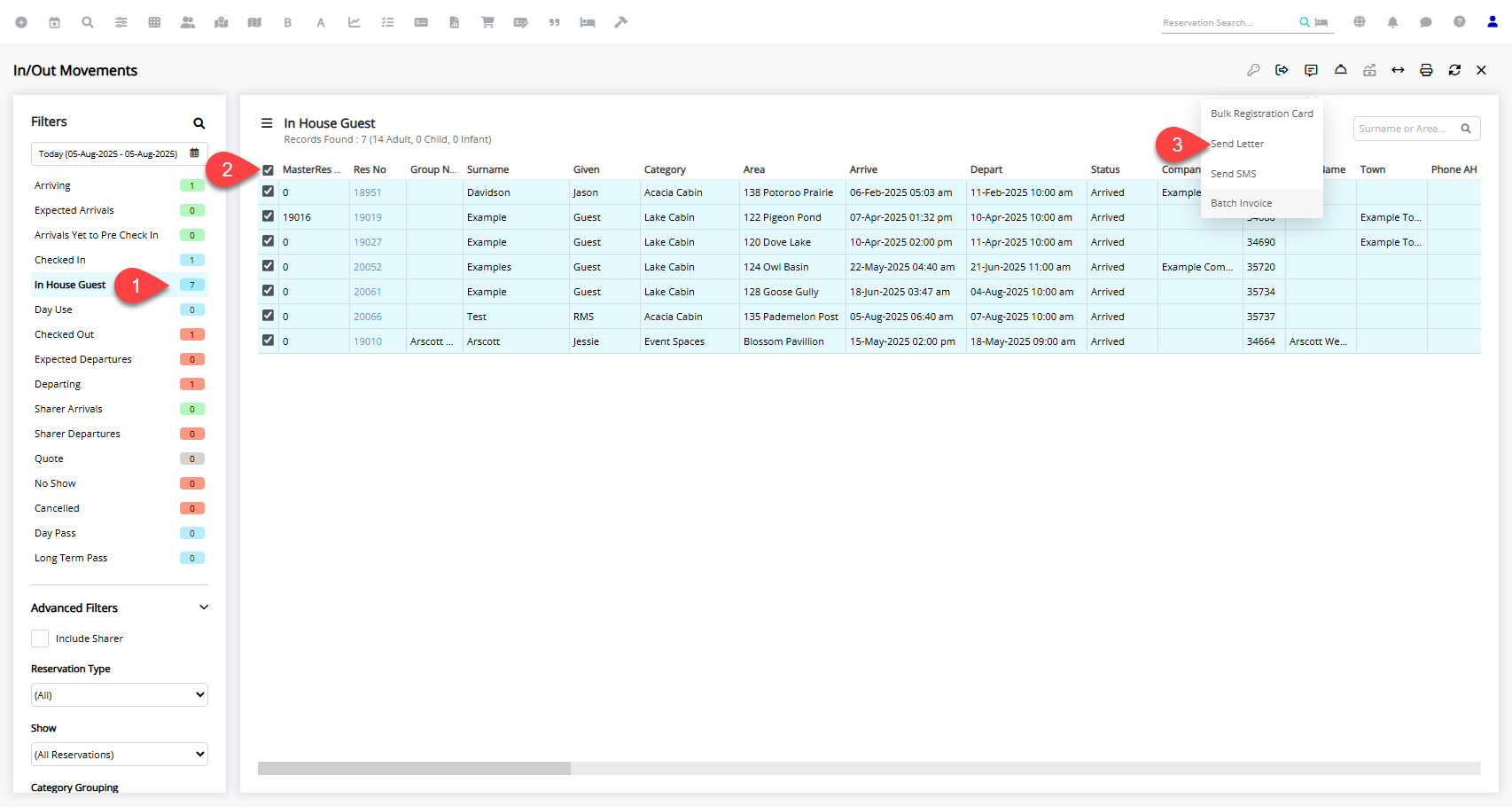Image resolution: width=1512 pixels, height=807 pixels.
Task: Uncheck the row for reservation 18951
Action: pyautogui.click(x=268, y=192)
